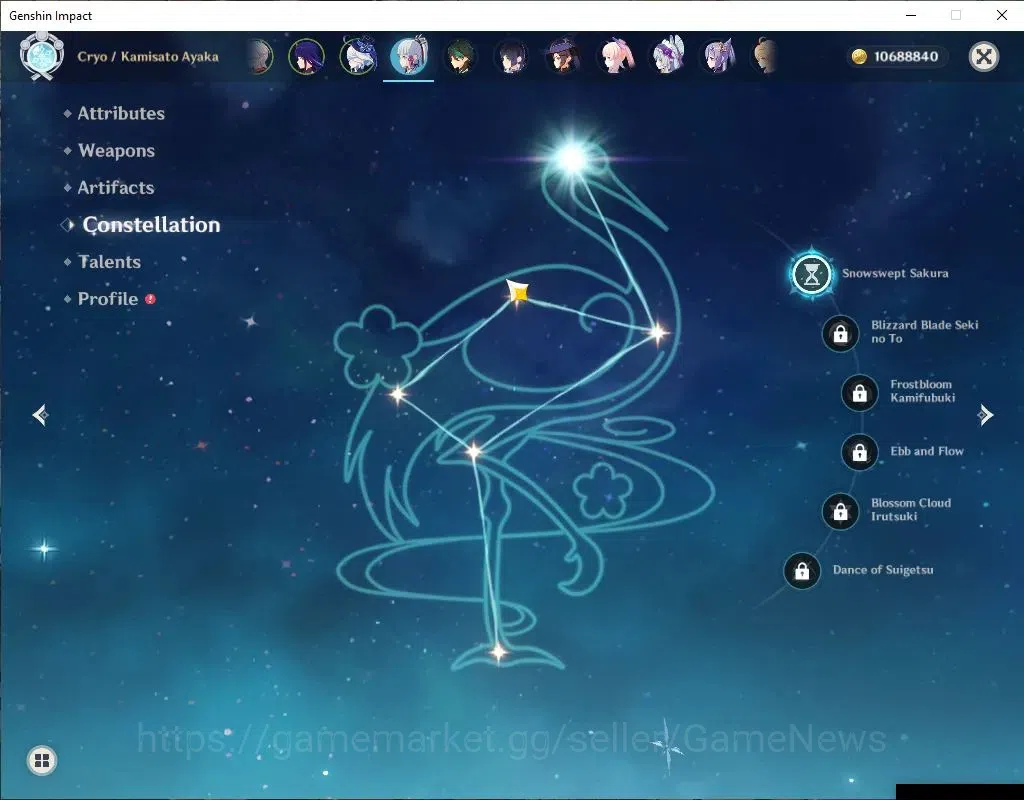Screen dimensions: 1024x800
Task: Click the Frostbloom Kamifubuki label
Action: coord(922,391)
